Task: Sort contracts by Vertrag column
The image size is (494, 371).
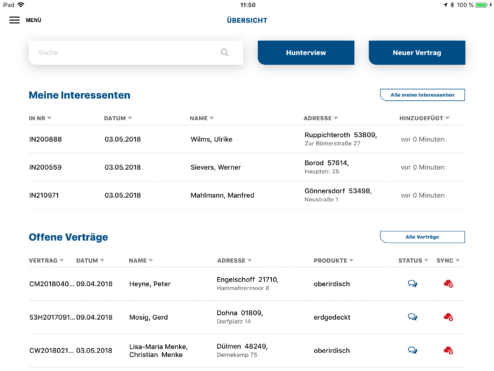Action: 46,260
